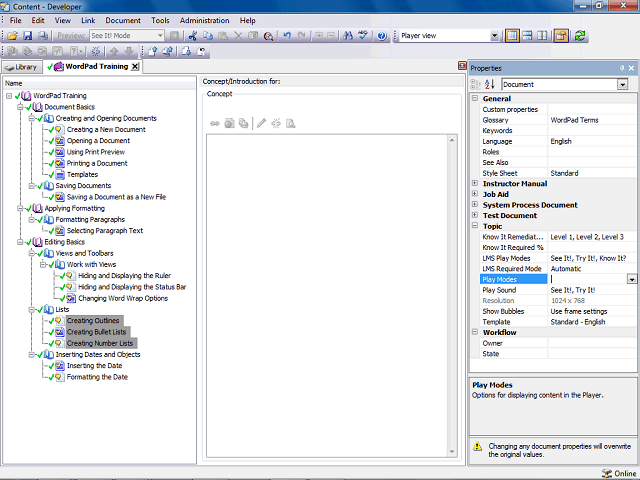Image resolution: width=640 pixels, height=480 pixels.
Task: Click the Concept pane scroll up arrow
Action: click(x=452, y=140)
